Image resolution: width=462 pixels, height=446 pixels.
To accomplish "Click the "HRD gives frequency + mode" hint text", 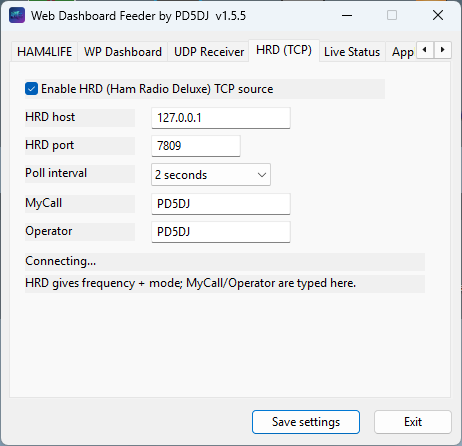I will click(x=190, y=283).
